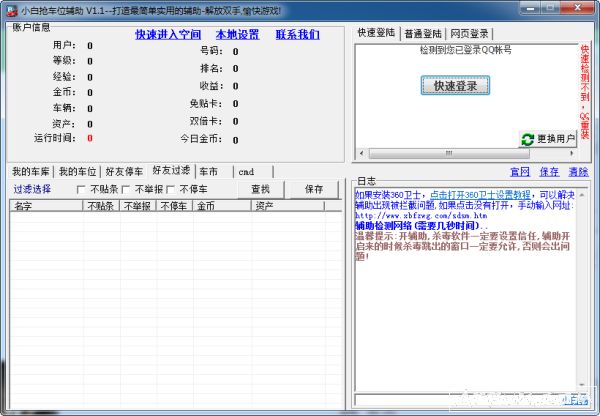Open the 点击打开360卫士设置教程 link
The width and height of the screenshot is (600, 416).
pyautogui.click(x=480, y=195)
